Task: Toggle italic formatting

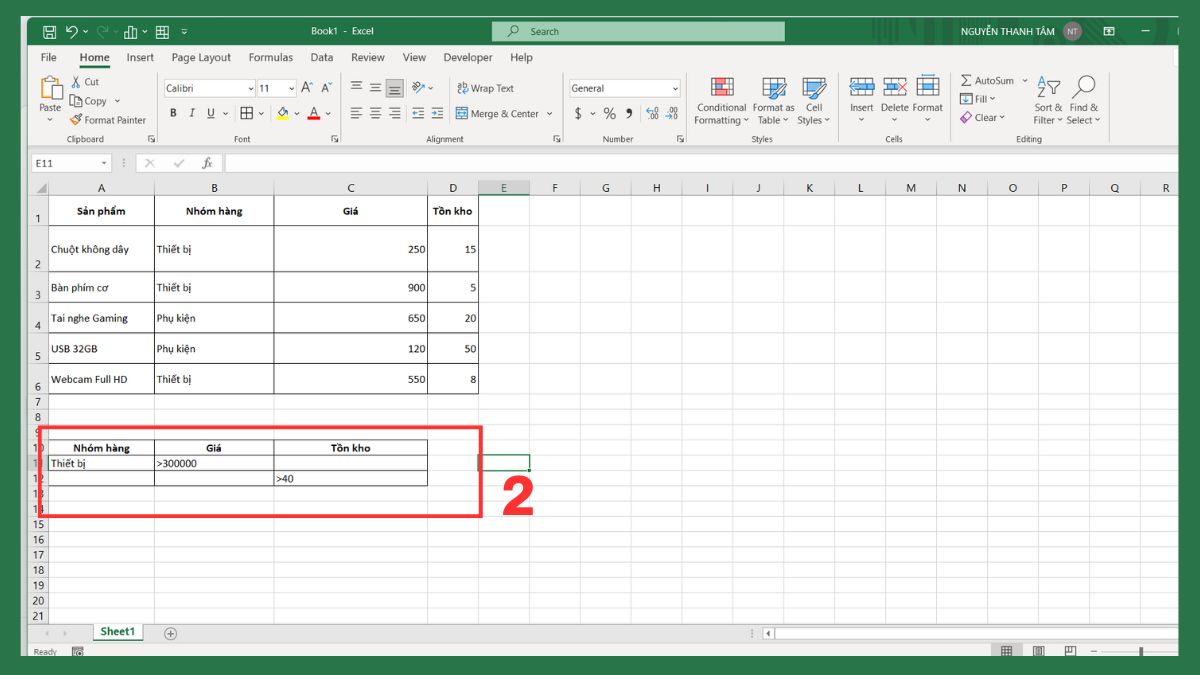Action: (x=190, y=113)
